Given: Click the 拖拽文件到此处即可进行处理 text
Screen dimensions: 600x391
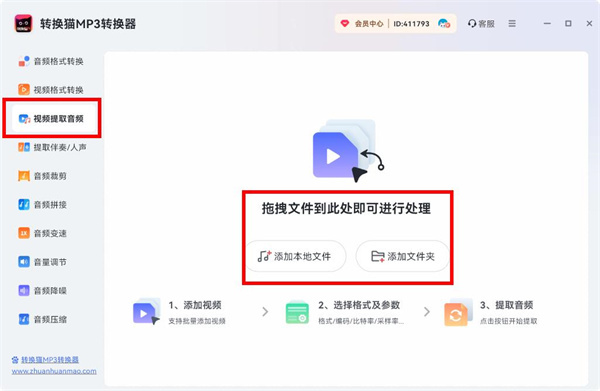Looking at the screenshot, I should [x=346, y=209].
